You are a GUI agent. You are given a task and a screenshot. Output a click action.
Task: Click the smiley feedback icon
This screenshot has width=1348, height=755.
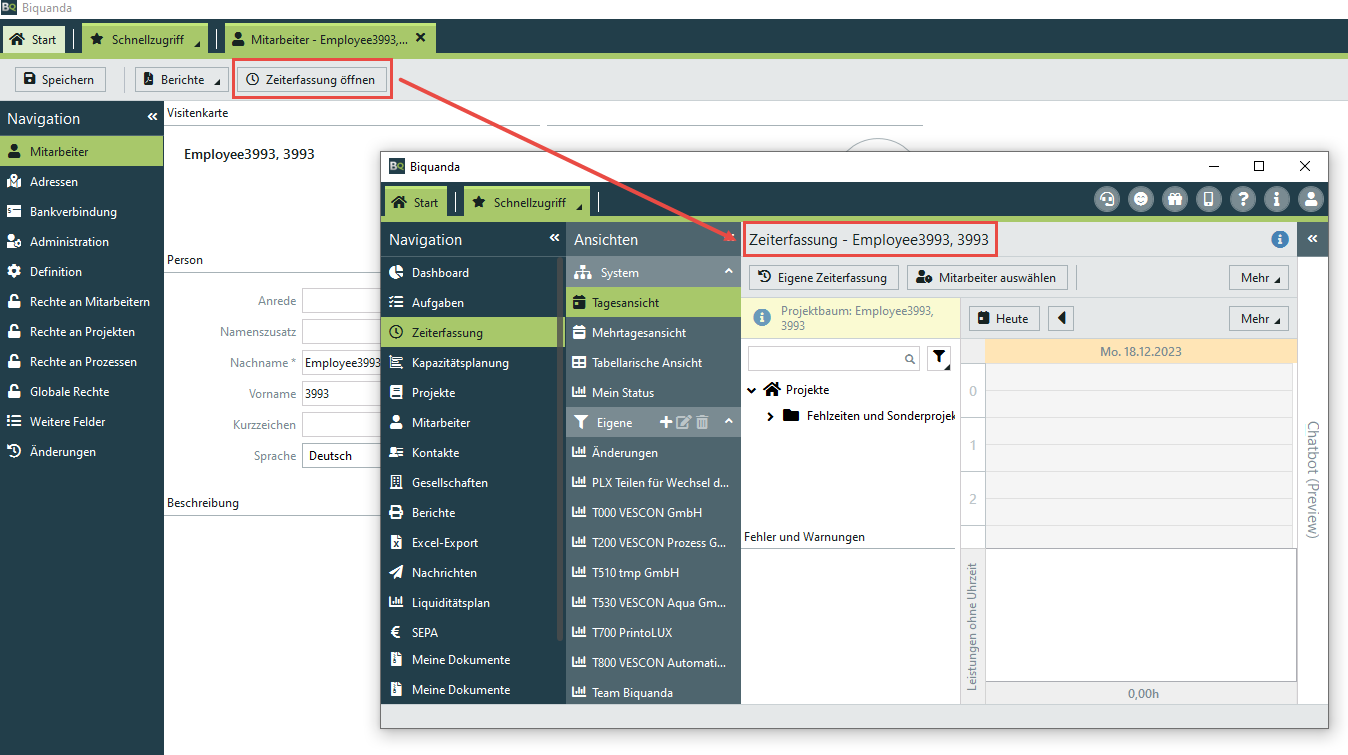click(x=1141, y=199)
